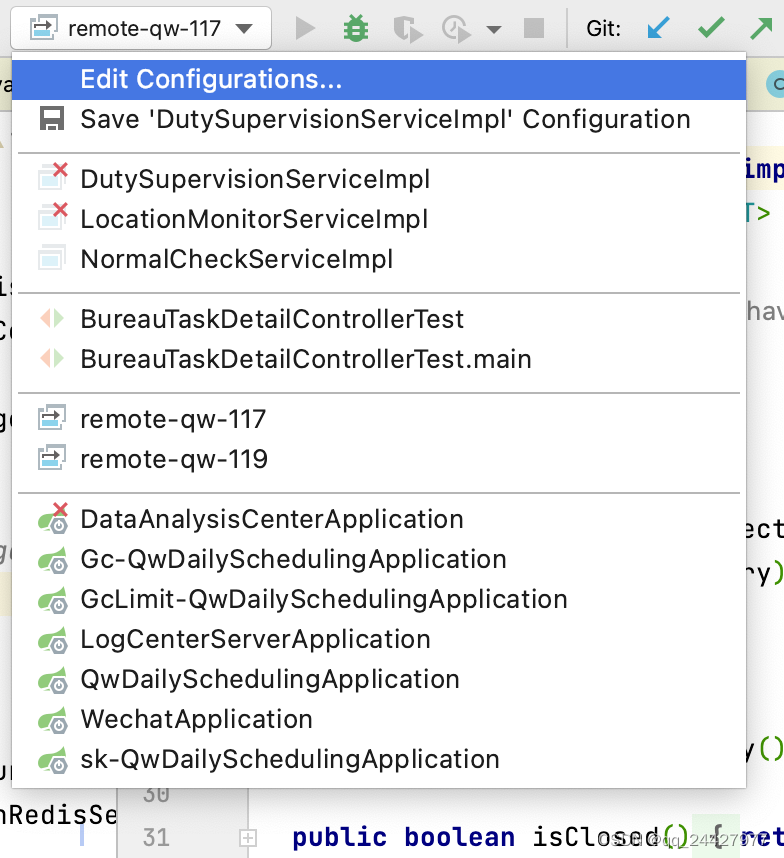
Task: Click the Profiler run icon
Action: (456, 28)
